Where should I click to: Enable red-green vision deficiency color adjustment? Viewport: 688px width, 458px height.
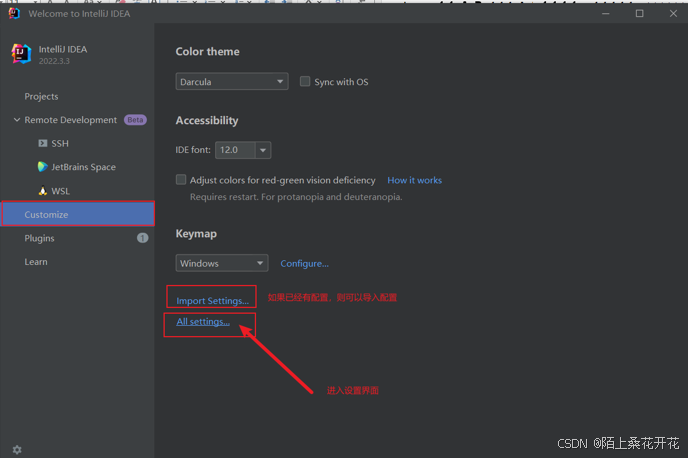[x=181, y=179]
